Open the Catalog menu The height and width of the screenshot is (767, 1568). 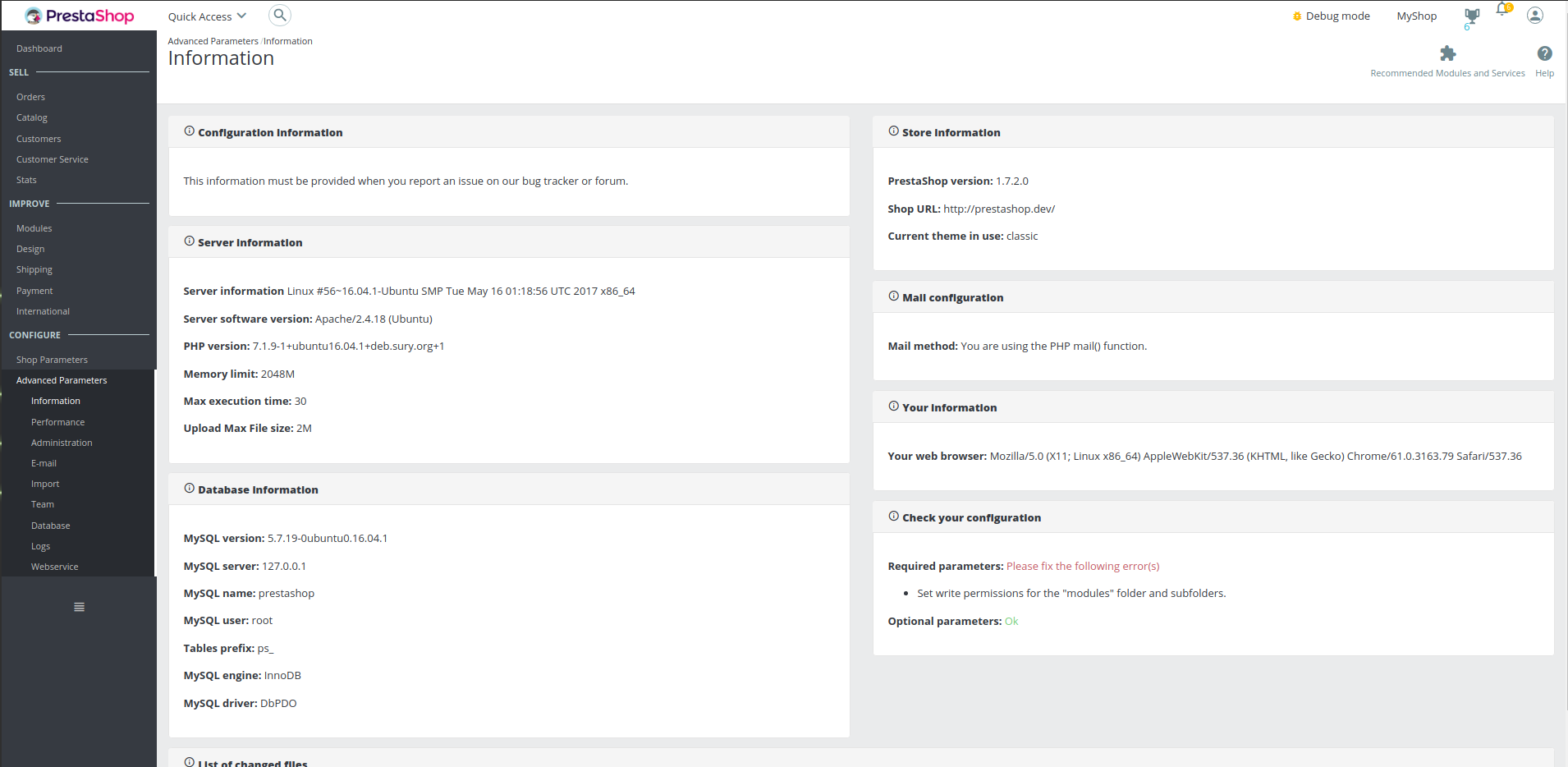[32, 117]
